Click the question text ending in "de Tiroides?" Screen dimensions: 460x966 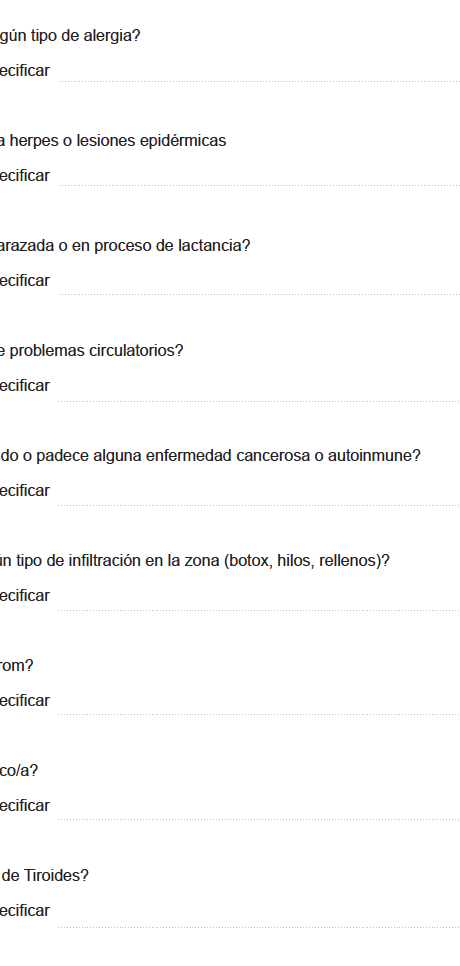44,875
